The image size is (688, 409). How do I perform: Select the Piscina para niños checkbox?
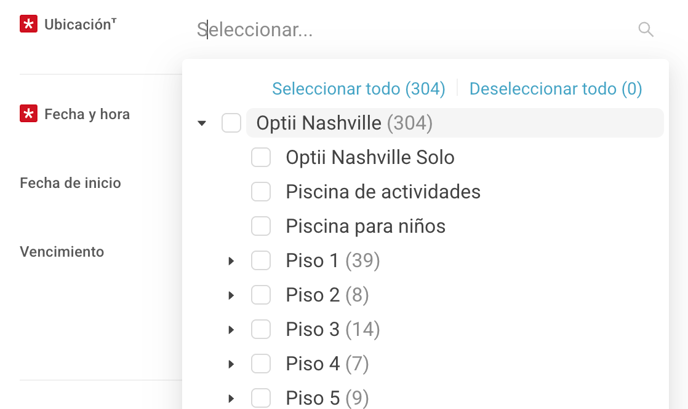(261, 226)
